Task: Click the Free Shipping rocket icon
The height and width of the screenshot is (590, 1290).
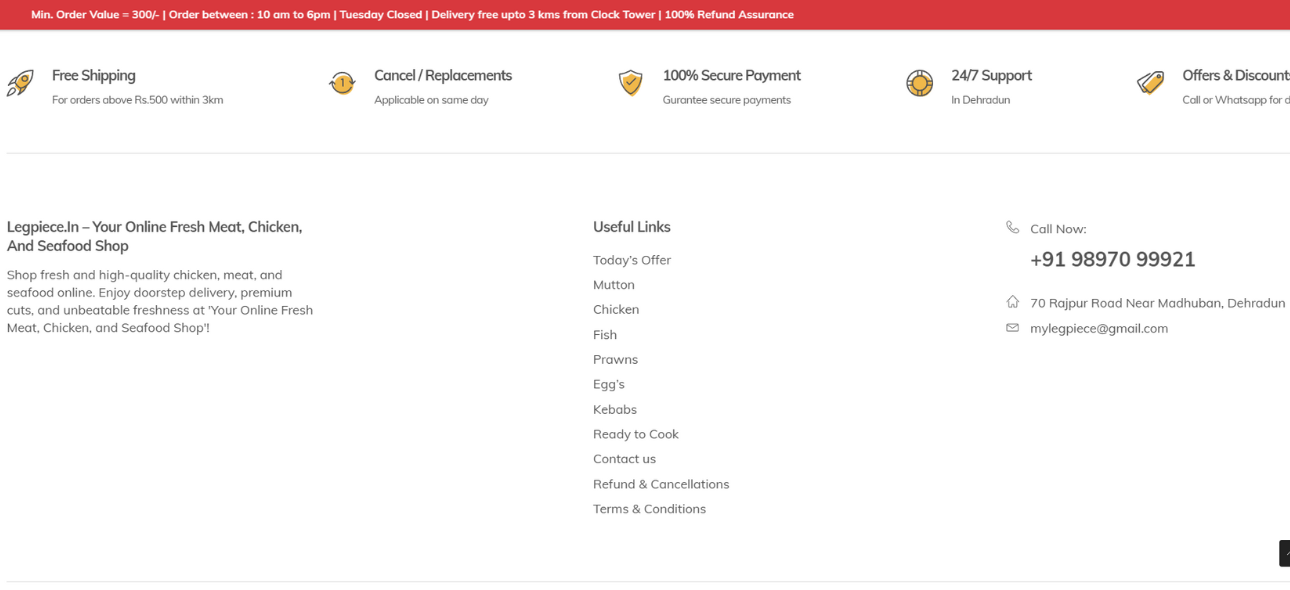Action: point(20,84)
